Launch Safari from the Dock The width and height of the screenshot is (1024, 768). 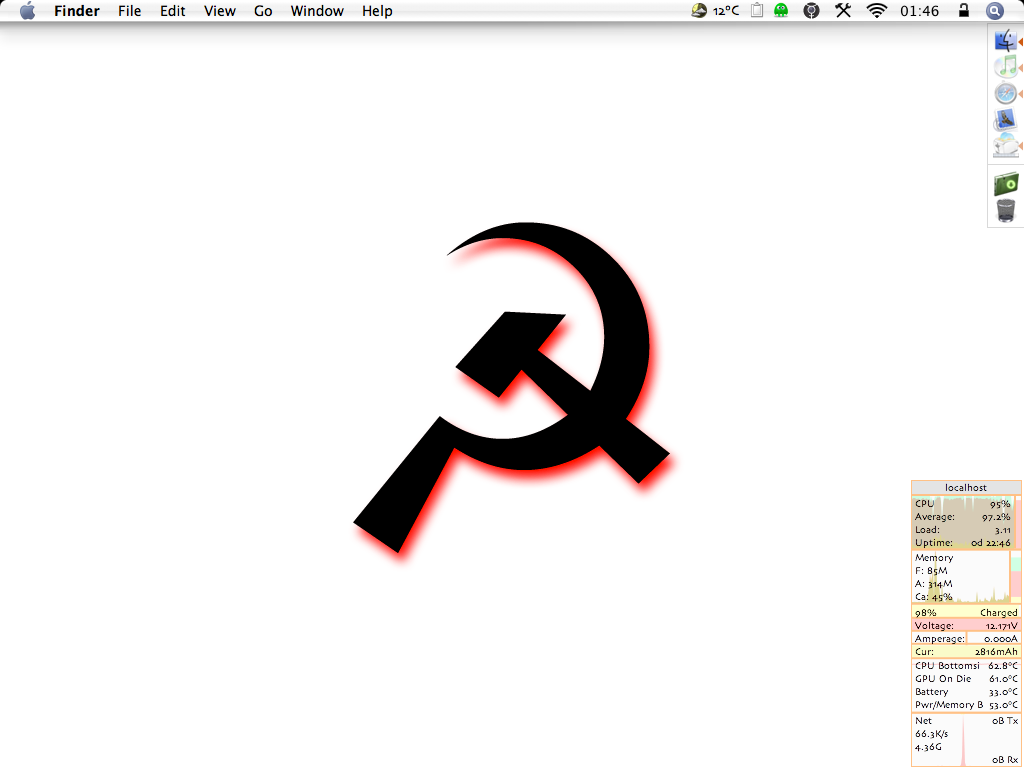1006,93
